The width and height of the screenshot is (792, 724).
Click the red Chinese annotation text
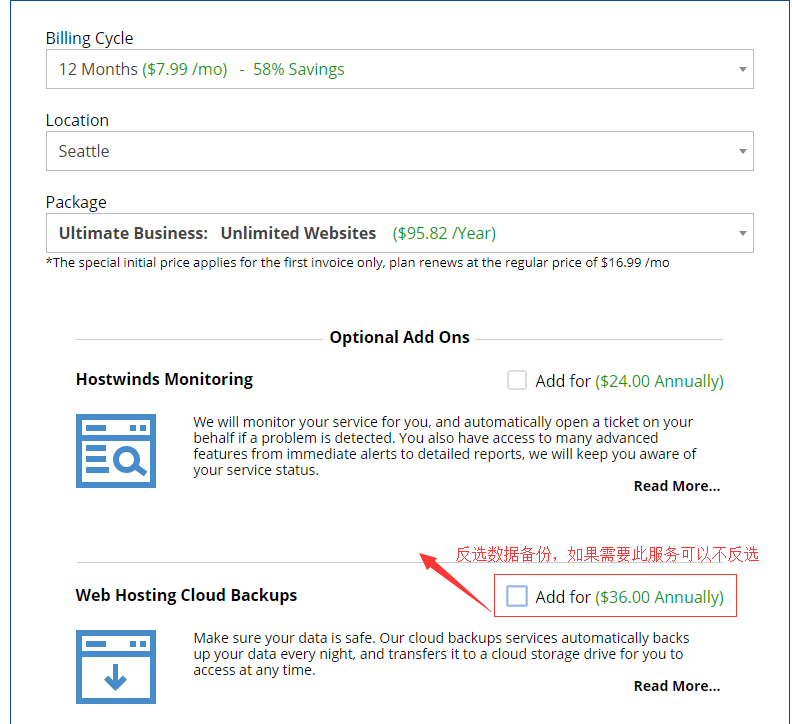coord(607,554)
